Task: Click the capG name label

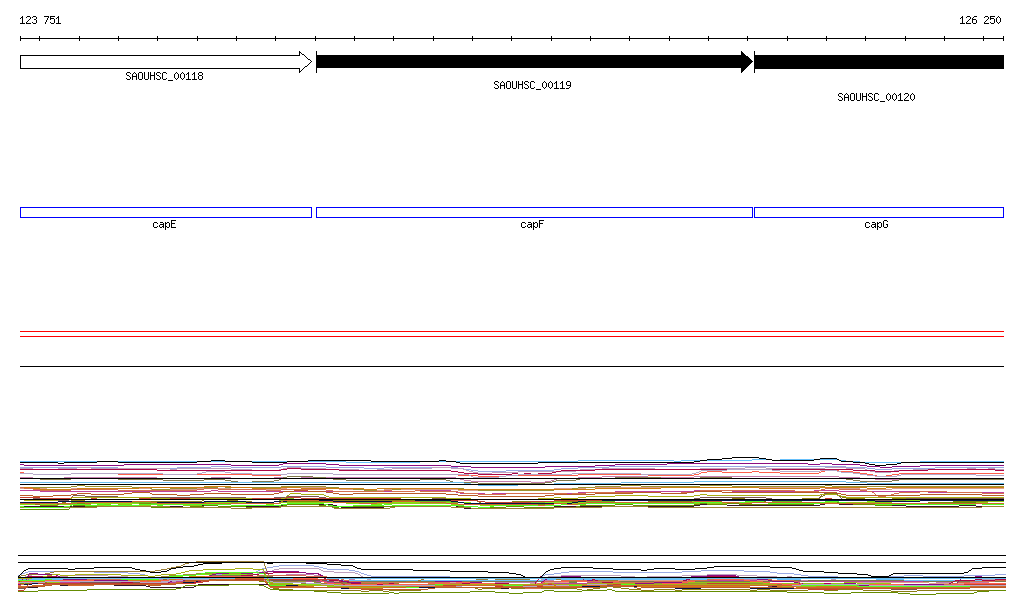Action: tap(876, 225)
